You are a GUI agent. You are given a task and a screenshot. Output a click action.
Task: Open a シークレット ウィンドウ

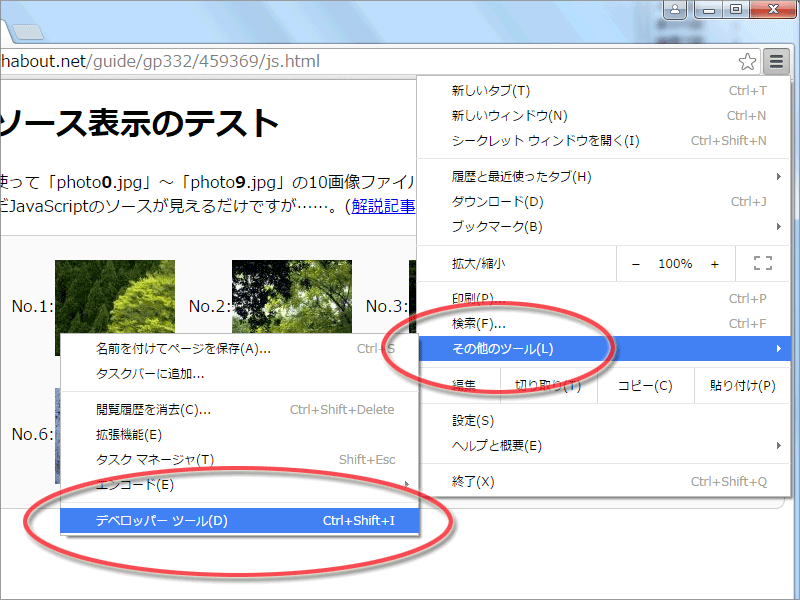click(520, 140)
